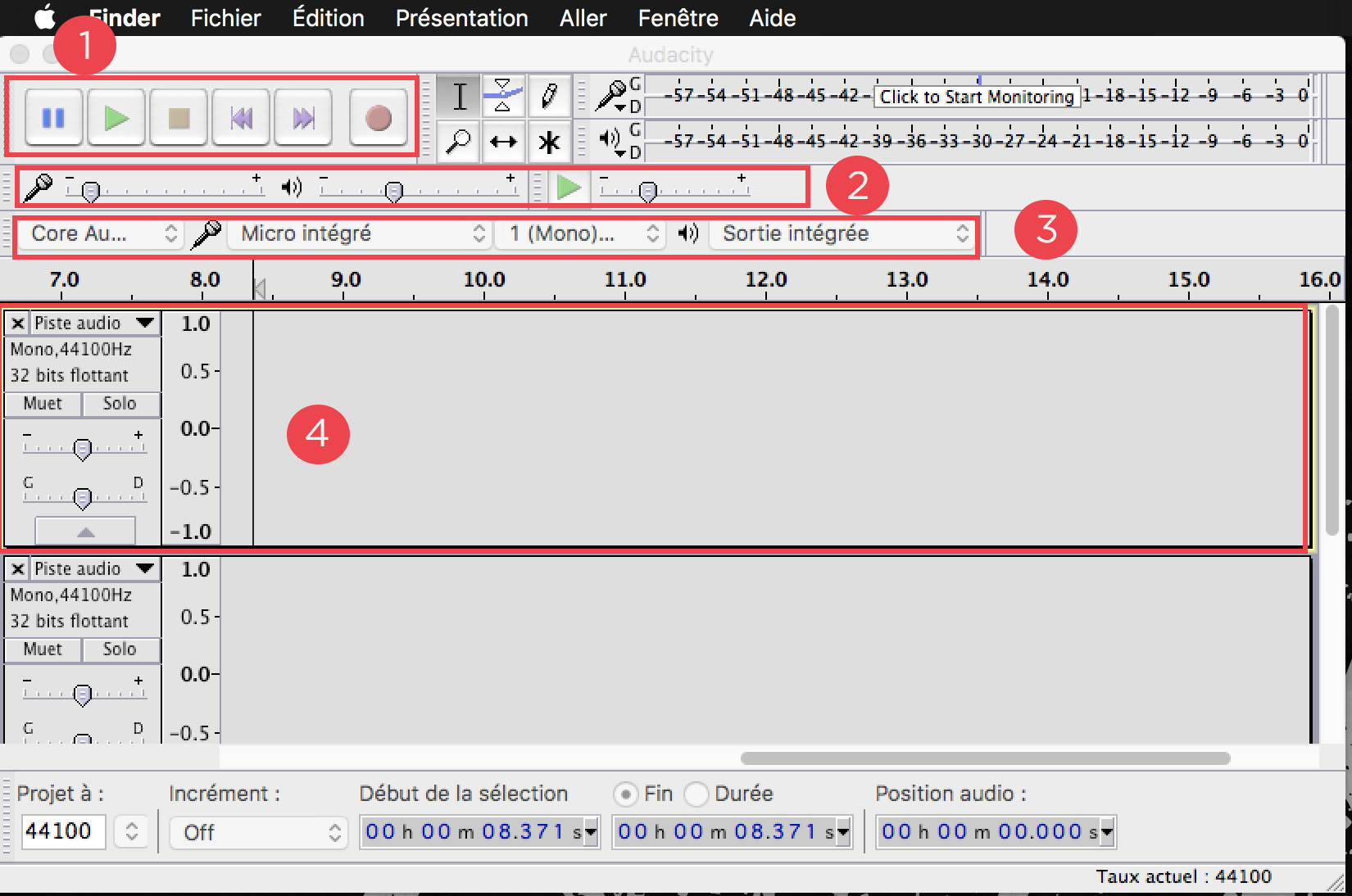Click the speaker icon by playback volume slider
The height and width of the screenshot is (896, 1352).
coord(291,188)
